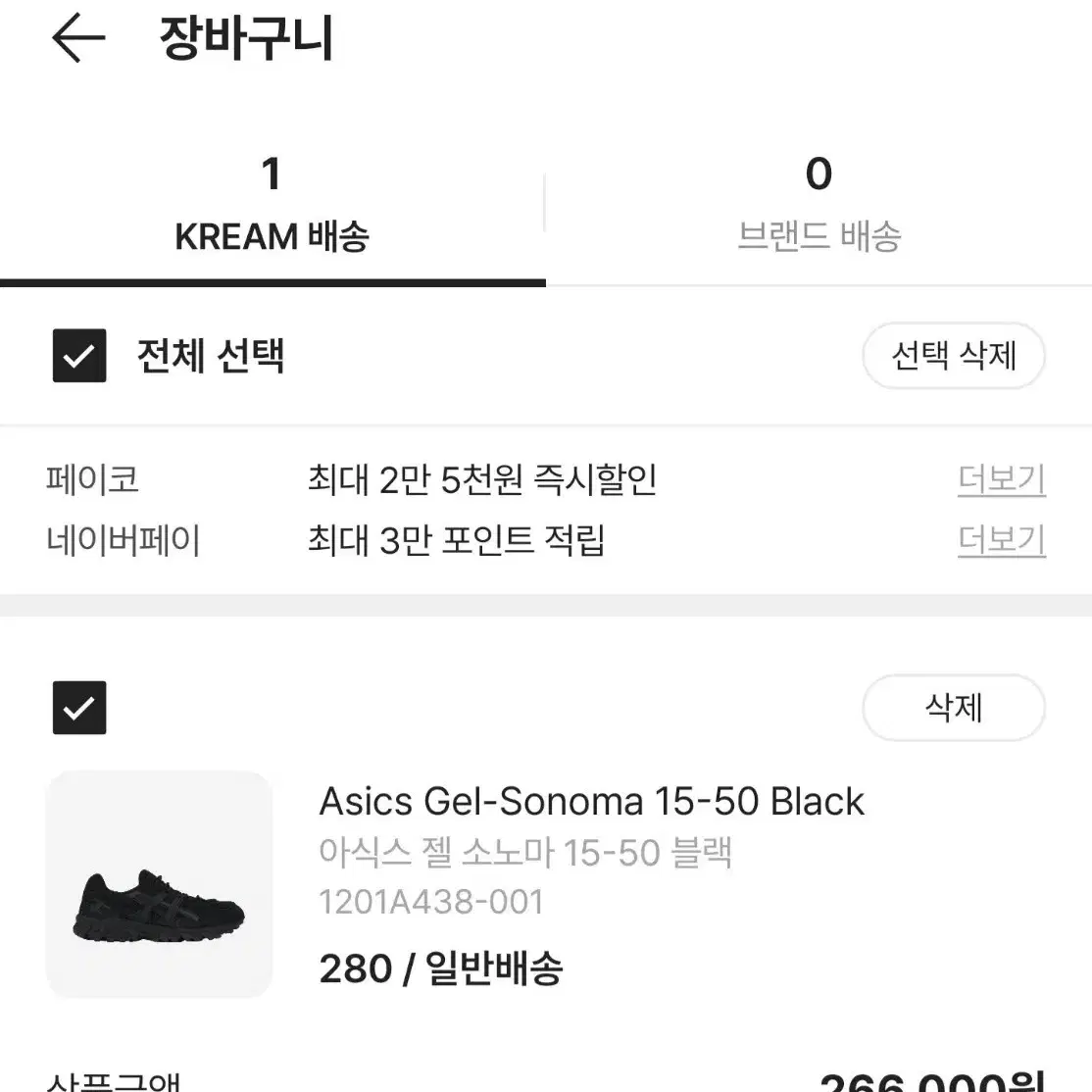Click the Korean name 아식스 젤 소노마 text
1092x1092 pixels.
(x=527, y=852)
